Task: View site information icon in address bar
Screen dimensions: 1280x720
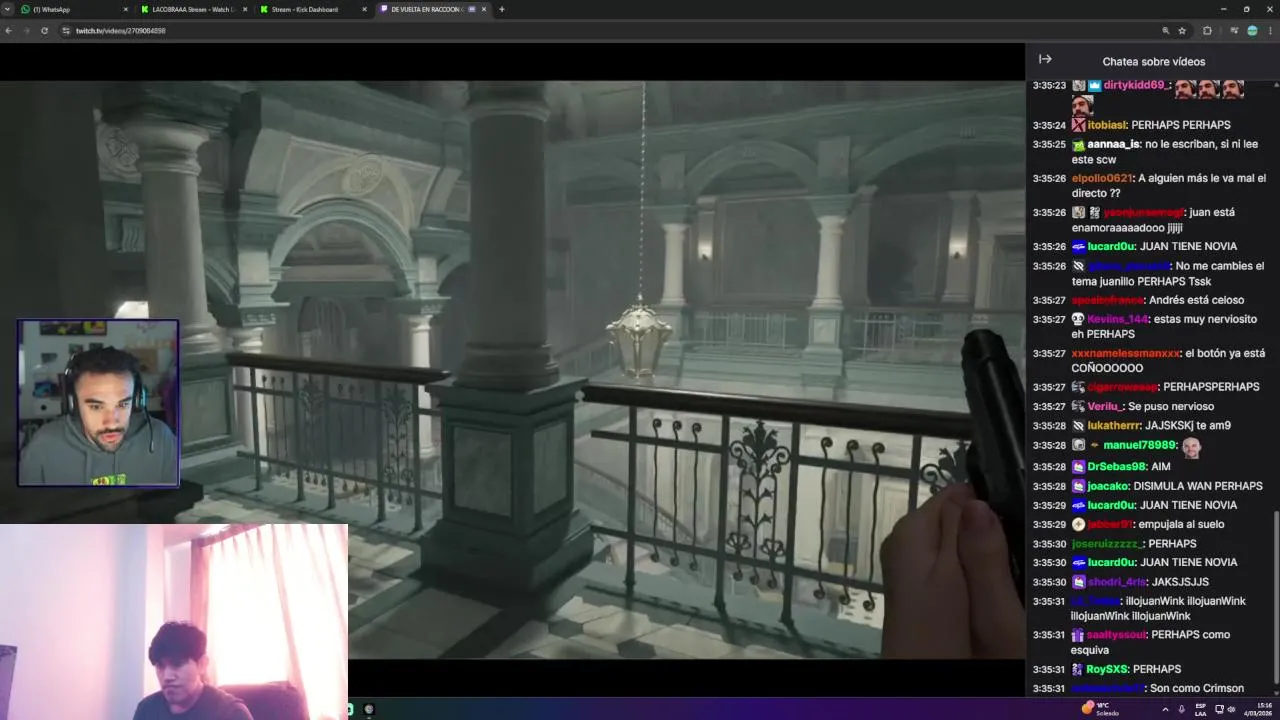Action: tap(66, 30)
